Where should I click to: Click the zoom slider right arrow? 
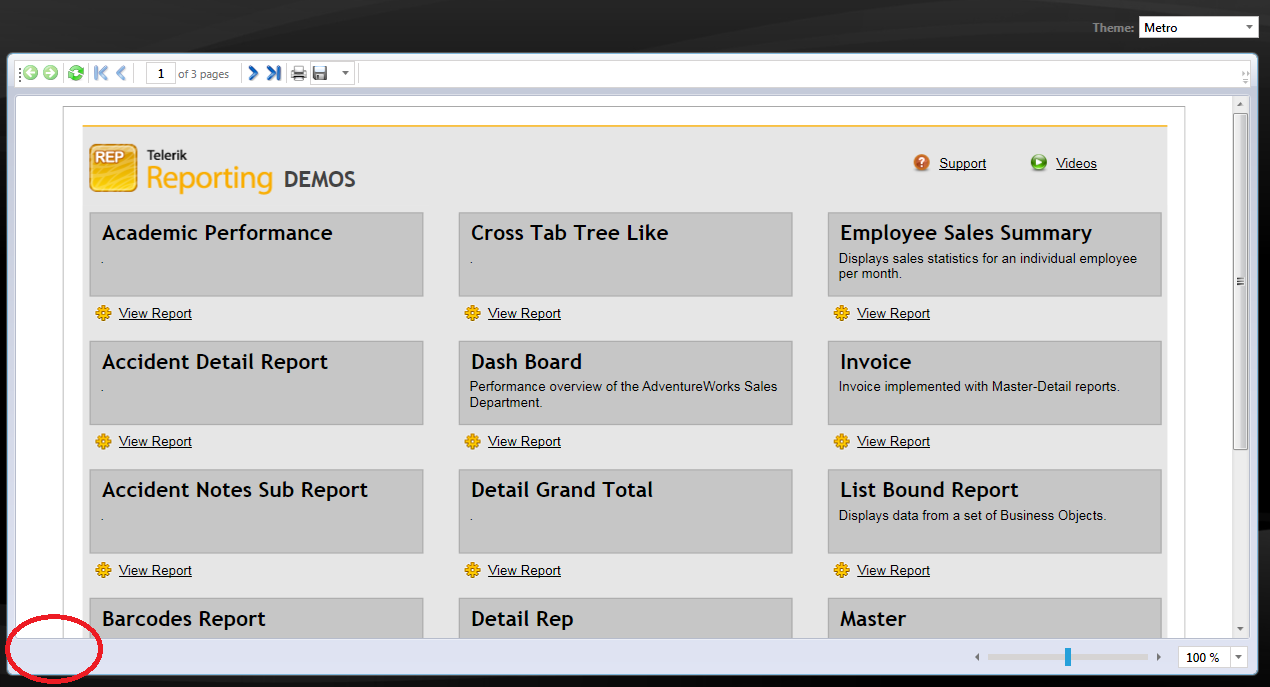1159,657
